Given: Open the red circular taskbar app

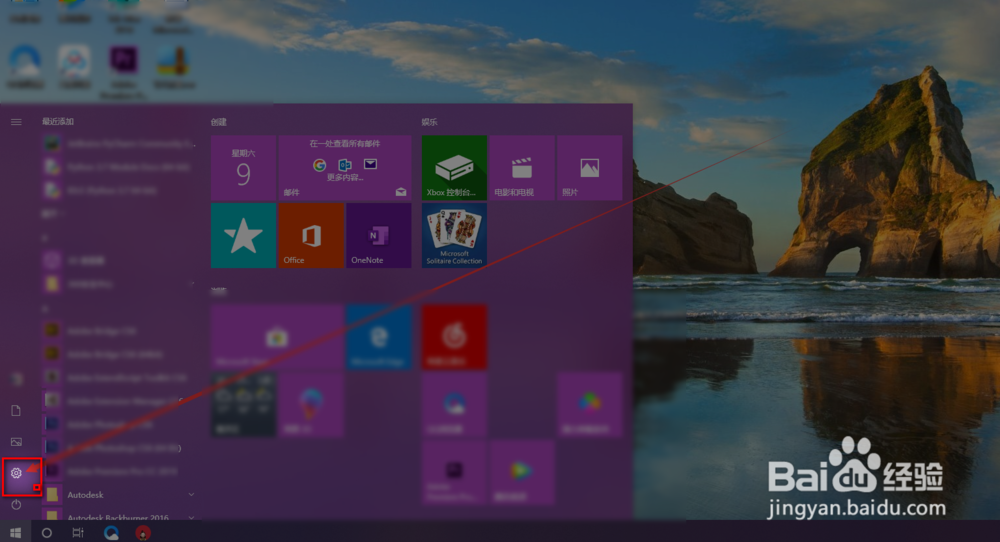Looking at the screenshot, I should pos(143,533).
